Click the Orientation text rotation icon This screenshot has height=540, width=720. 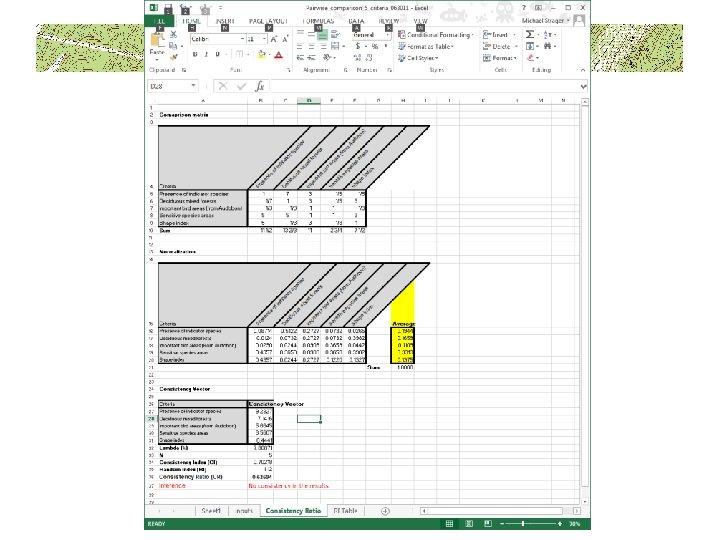click(326, 57)
